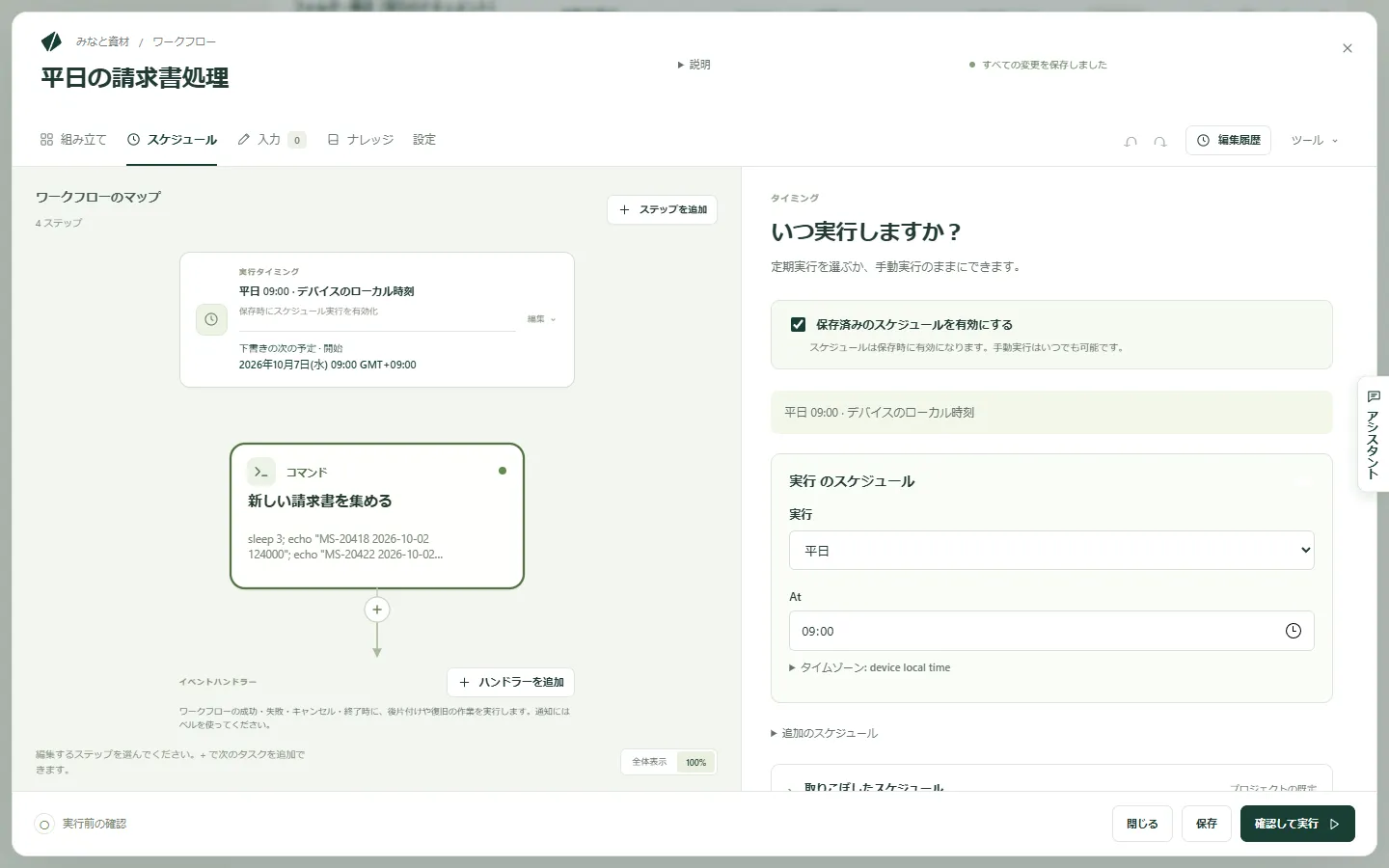This screenshot has height=868, width=1389.
Task: Click the undo arrow icon
Action: 1130,141
